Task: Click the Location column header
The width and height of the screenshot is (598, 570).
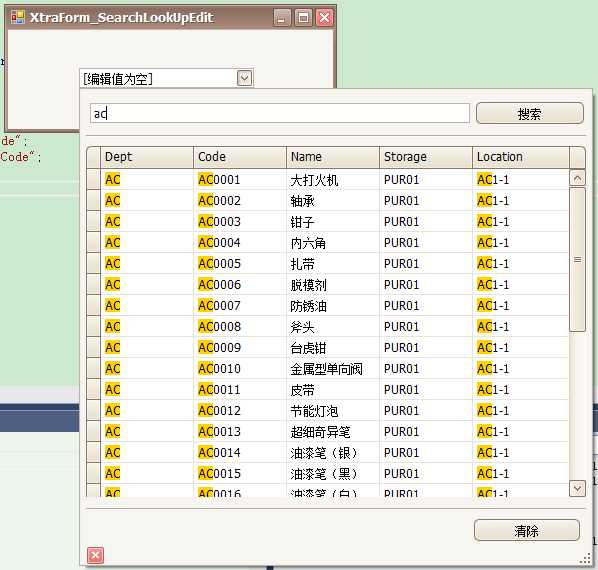Action: point(521,157)
